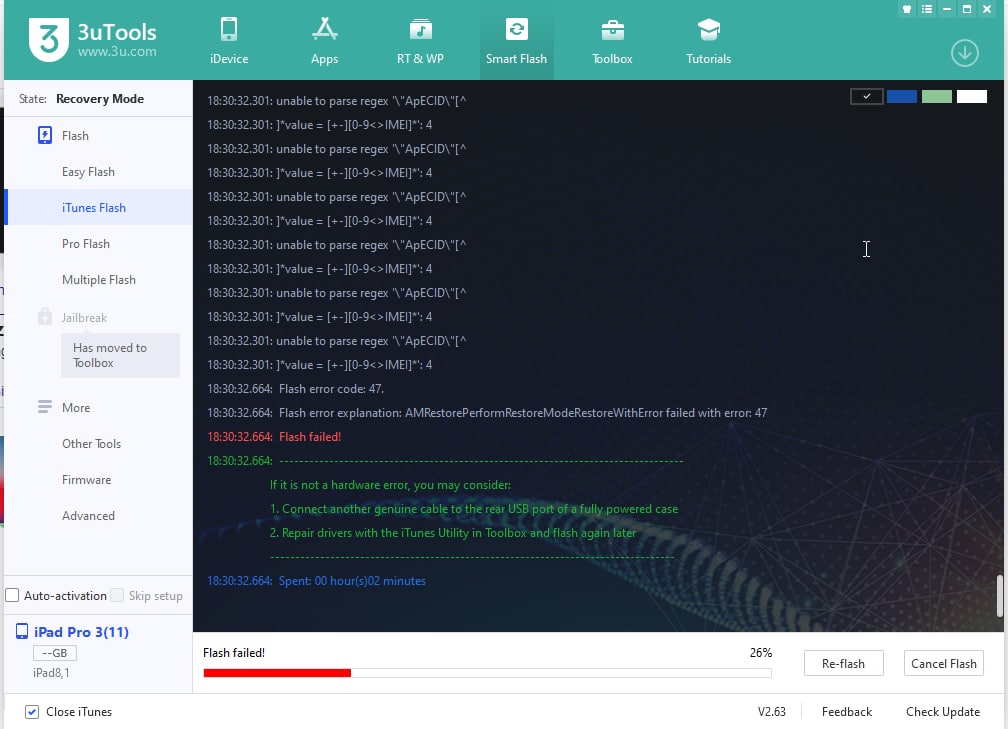Open Multiple Flash mode
The height and width of the screenshot is (729, 1008).
click(98, 280)
